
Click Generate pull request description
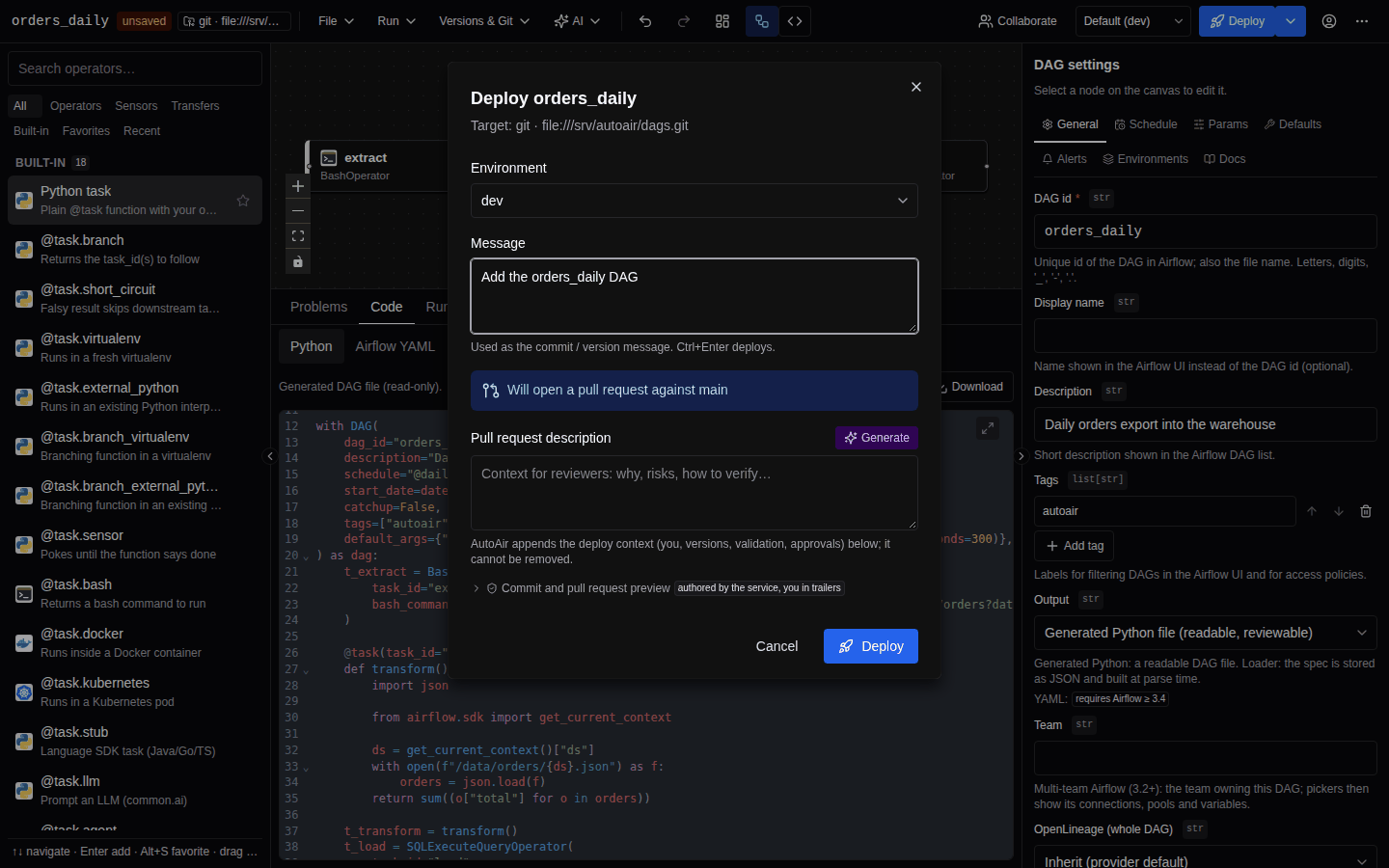pyautogui.click(x=877, y=438)
